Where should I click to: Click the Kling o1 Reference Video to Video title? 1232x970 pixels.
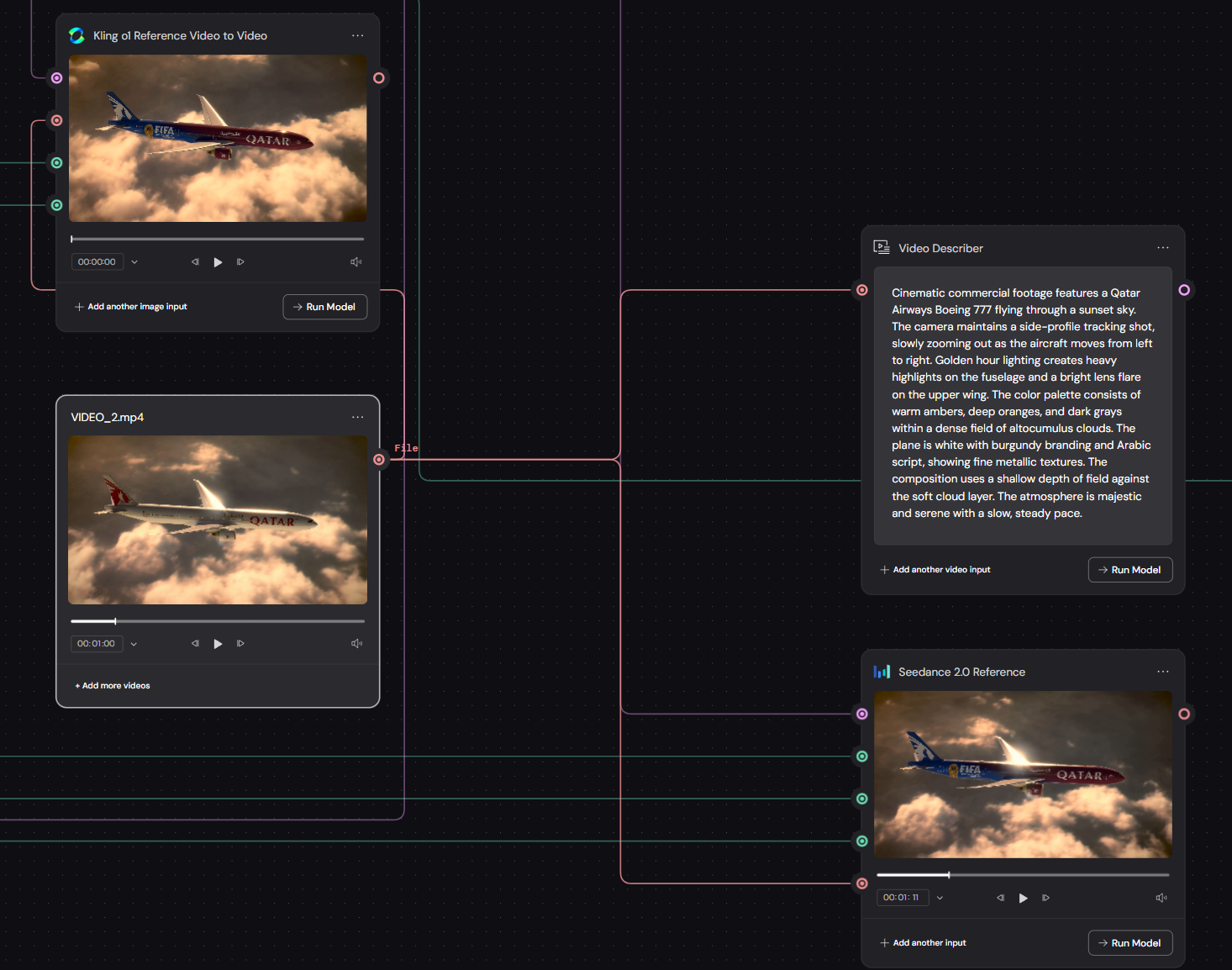click(181, 35)
